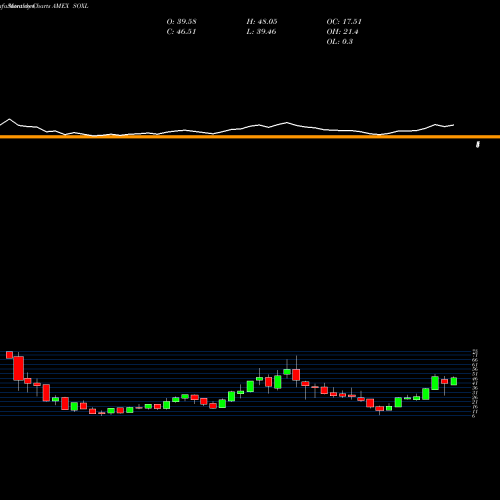Select the most recent green candle
The height and width of the screenshot is (500, 500).
pos(454,381)
